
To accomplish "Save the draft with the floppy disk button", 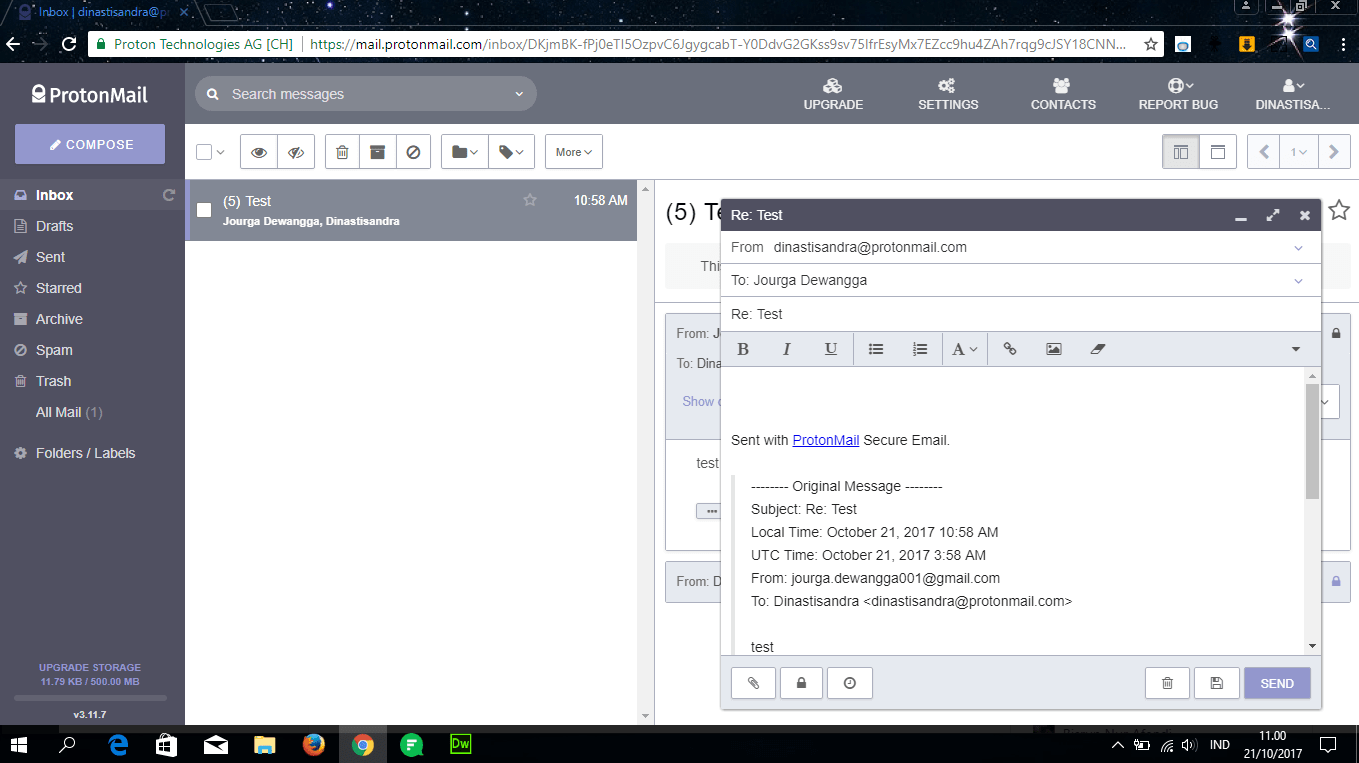I will point(1216,683).
